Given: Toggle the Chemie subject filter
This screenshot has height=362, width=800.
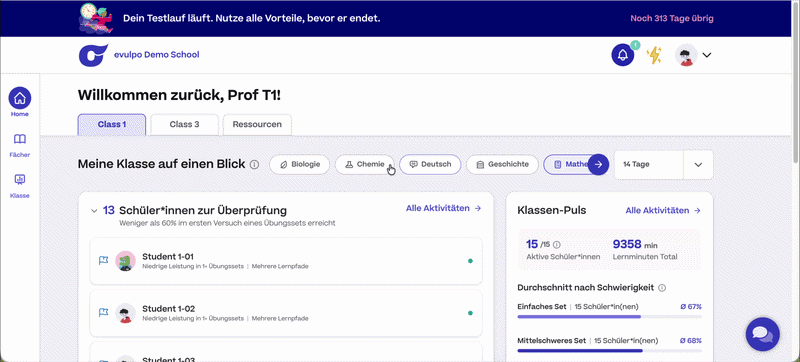Looking at the screenshot, I should [x=364, y=164].
